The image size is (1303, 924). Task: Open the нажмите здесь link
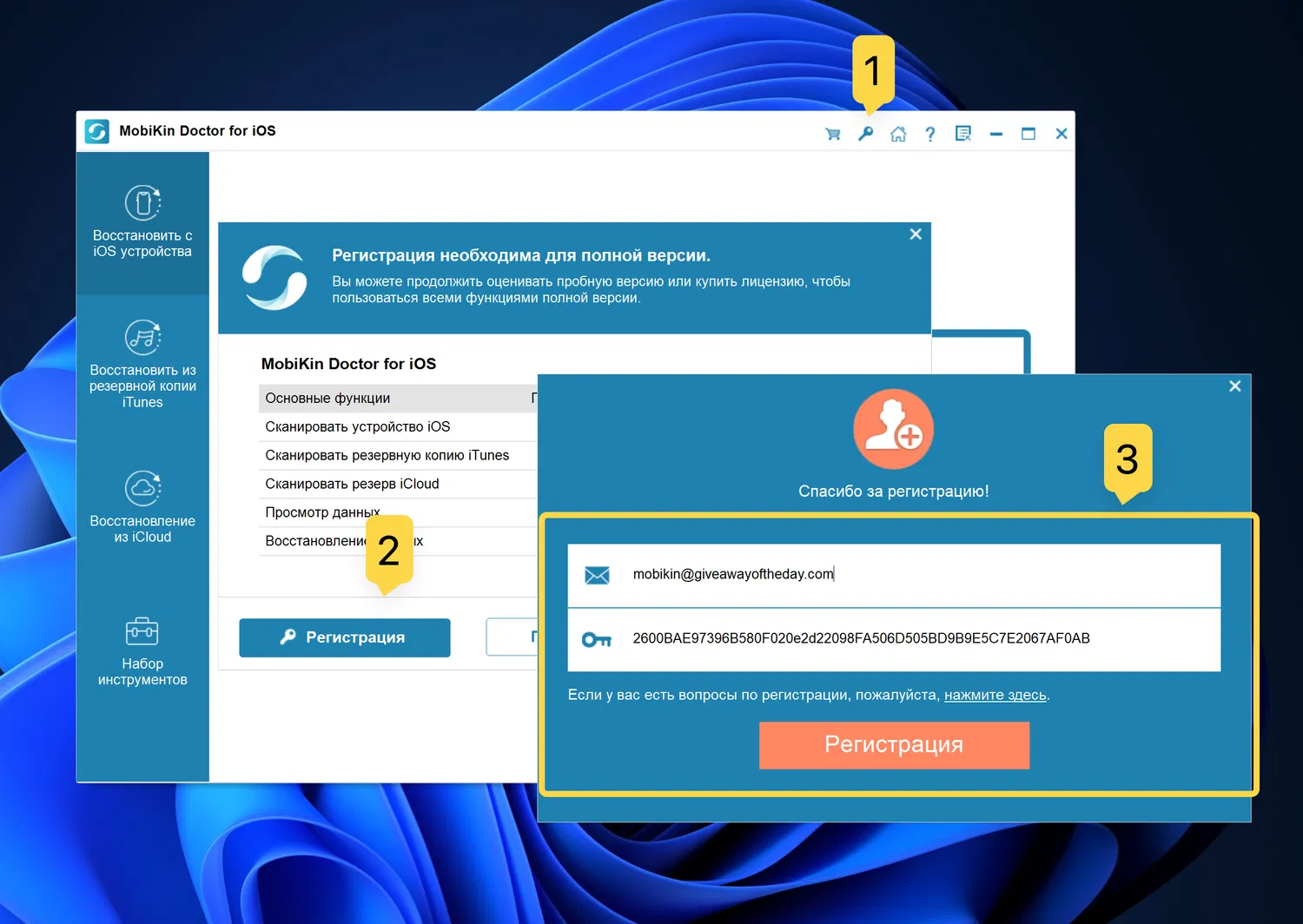tap(995, 695)
